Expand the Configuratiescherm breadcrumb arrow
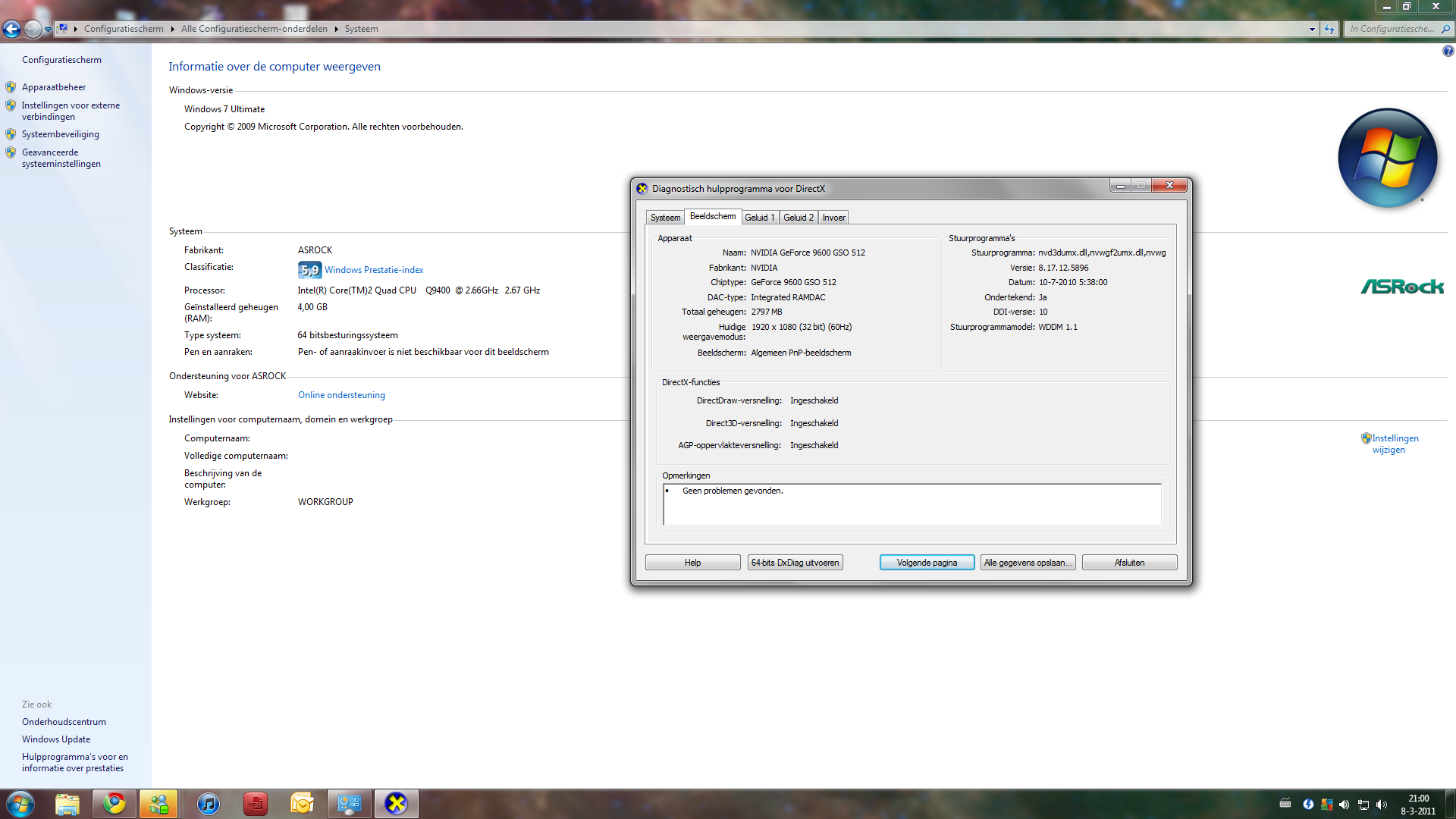The image size is (1456, 819). click(x=172, y=29)
